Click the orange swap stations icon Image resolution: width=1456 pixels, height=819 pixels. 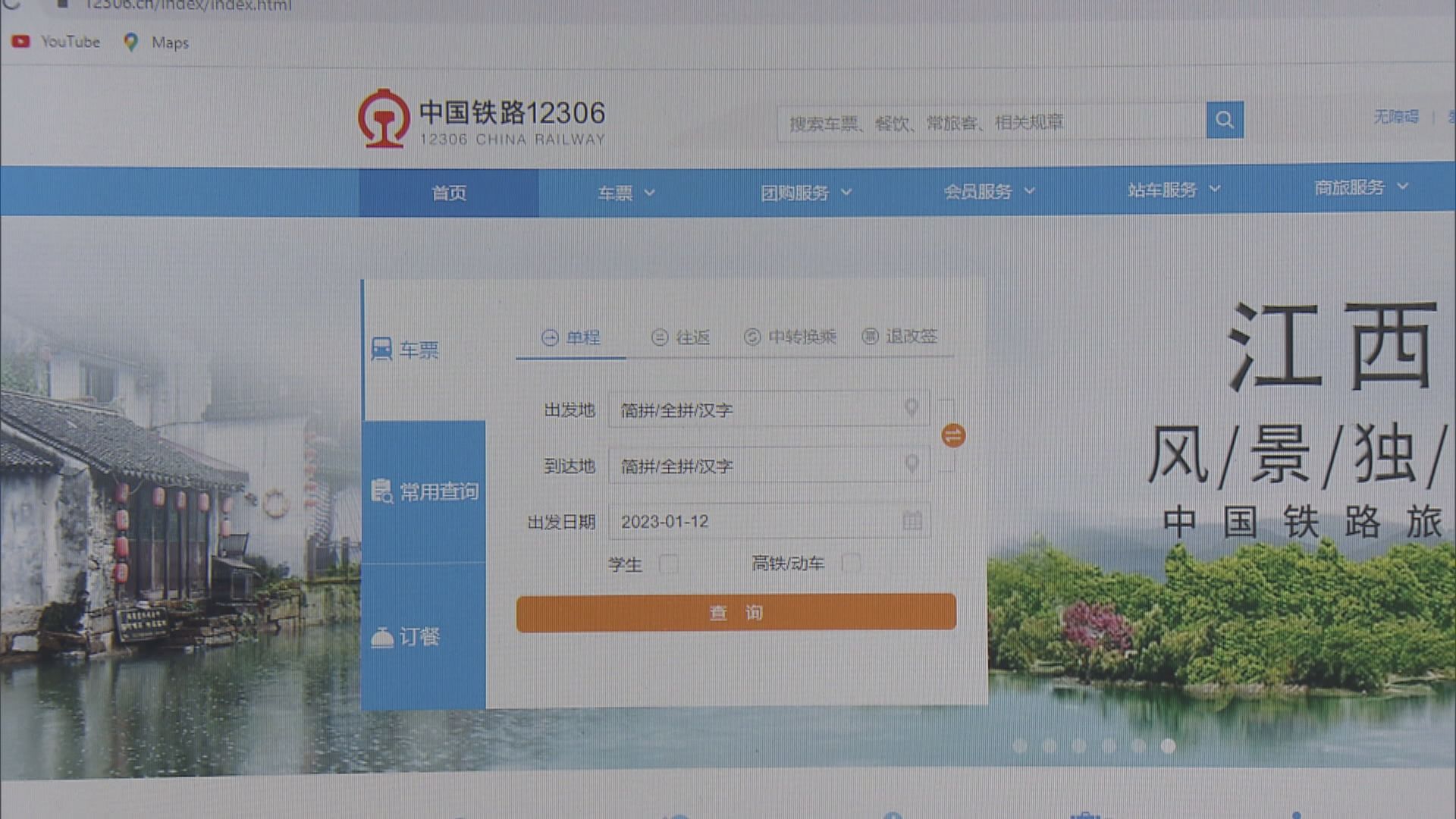coord(953,435)
